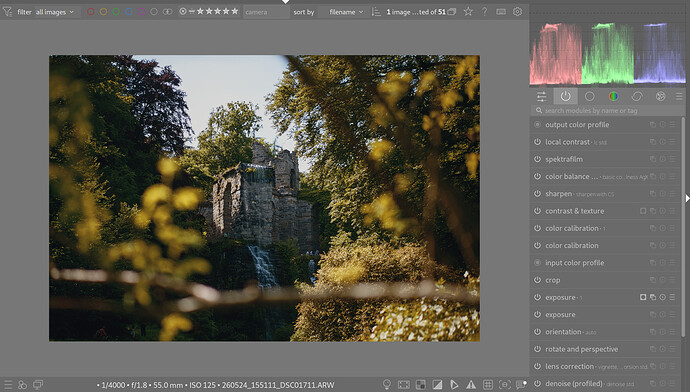Click the rating filter circle icon
Screen dimensions: 690x392
(183, 11)
